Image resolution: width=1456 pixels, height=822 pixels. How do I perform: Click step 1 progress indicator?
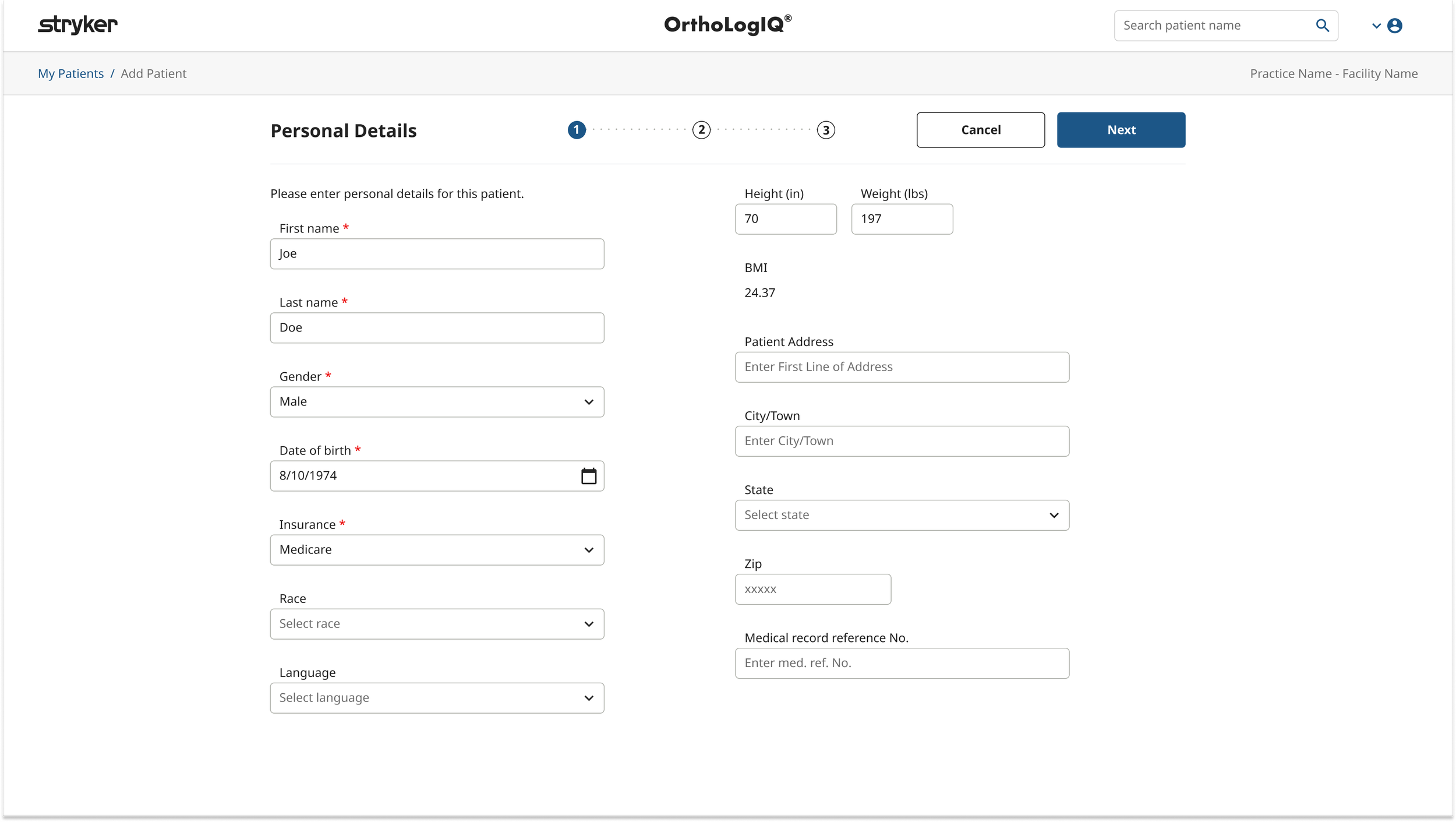[x=577, y=130]
